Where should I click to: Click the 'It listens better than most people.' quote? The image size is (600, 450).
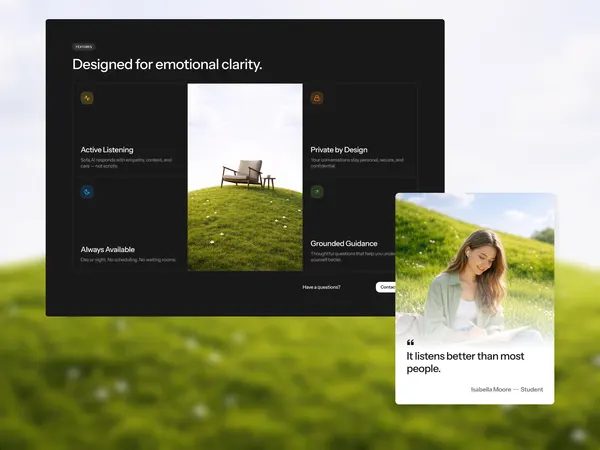point(465,362)
